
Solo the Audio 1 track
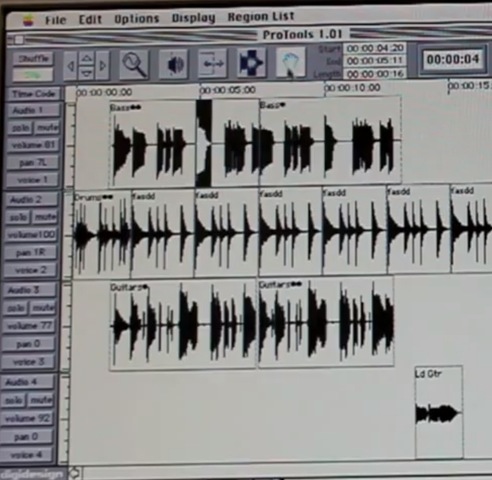(20, 128)
